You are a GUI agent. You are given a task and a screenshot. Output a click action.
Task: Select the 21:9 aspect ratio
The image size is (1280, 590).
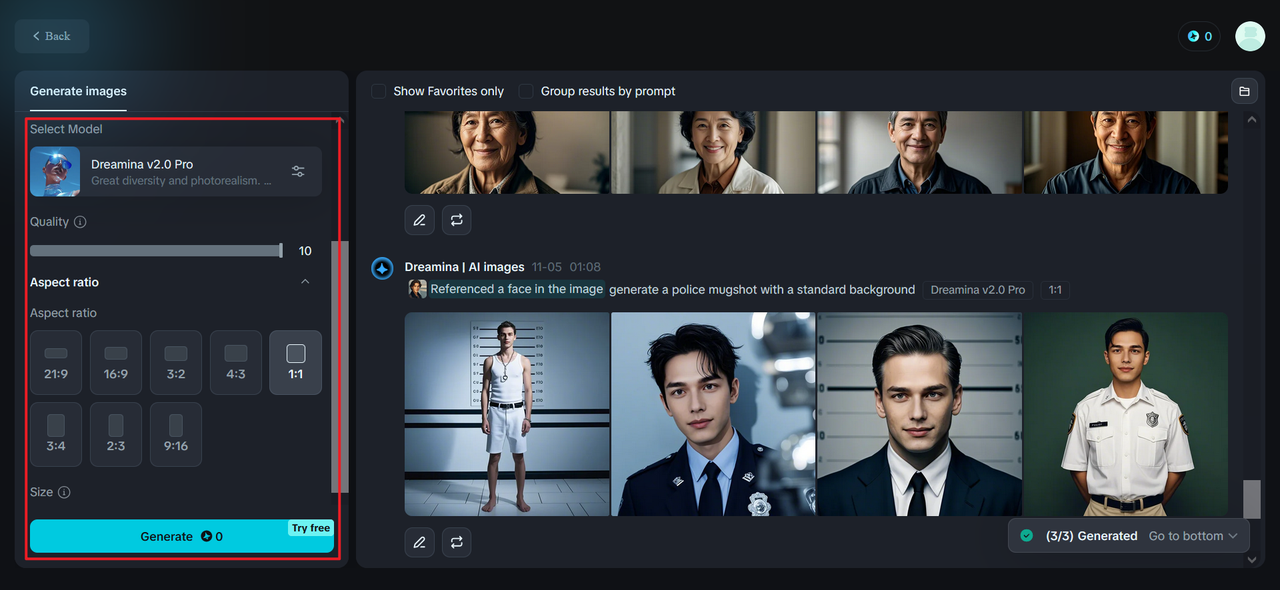pos(56,362)
